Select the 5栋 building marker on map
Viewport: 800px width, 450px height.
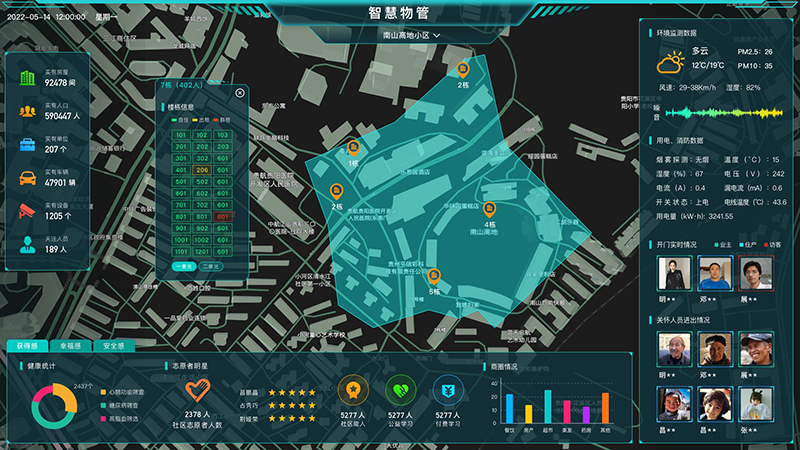click(x=433, y=276)
